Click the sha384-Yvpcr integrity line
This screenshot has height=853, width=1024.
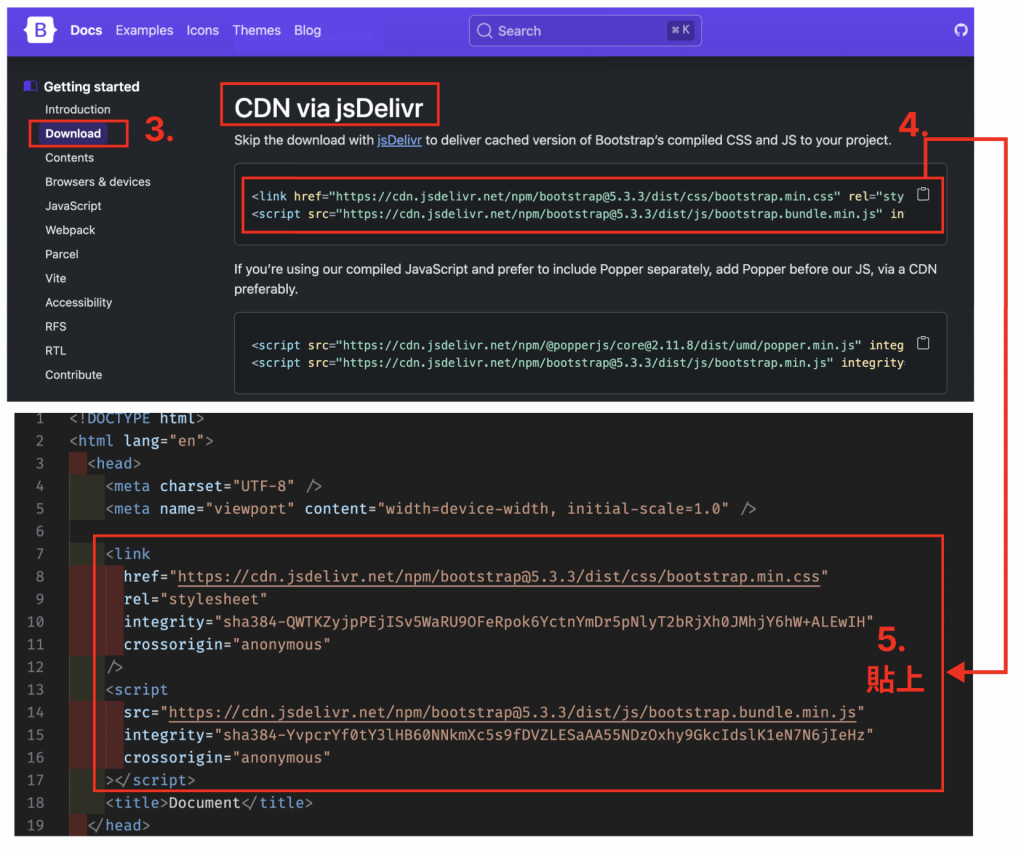point(498,735)
